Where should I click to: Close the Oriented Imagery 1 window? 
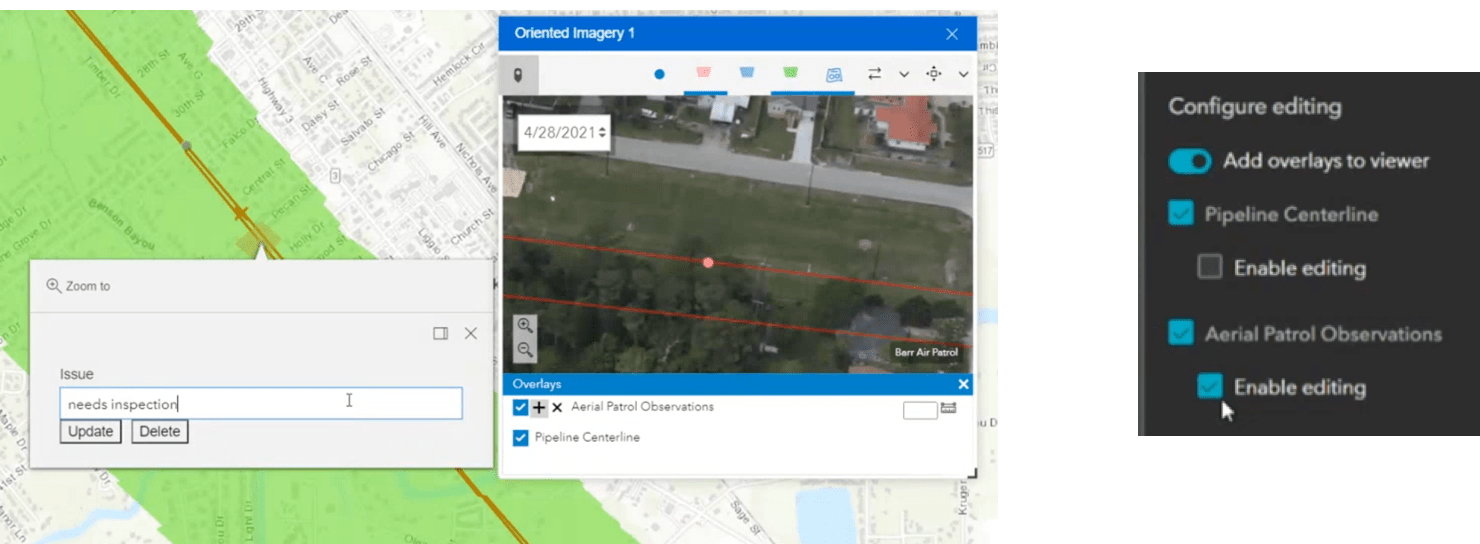coord(952,34)
